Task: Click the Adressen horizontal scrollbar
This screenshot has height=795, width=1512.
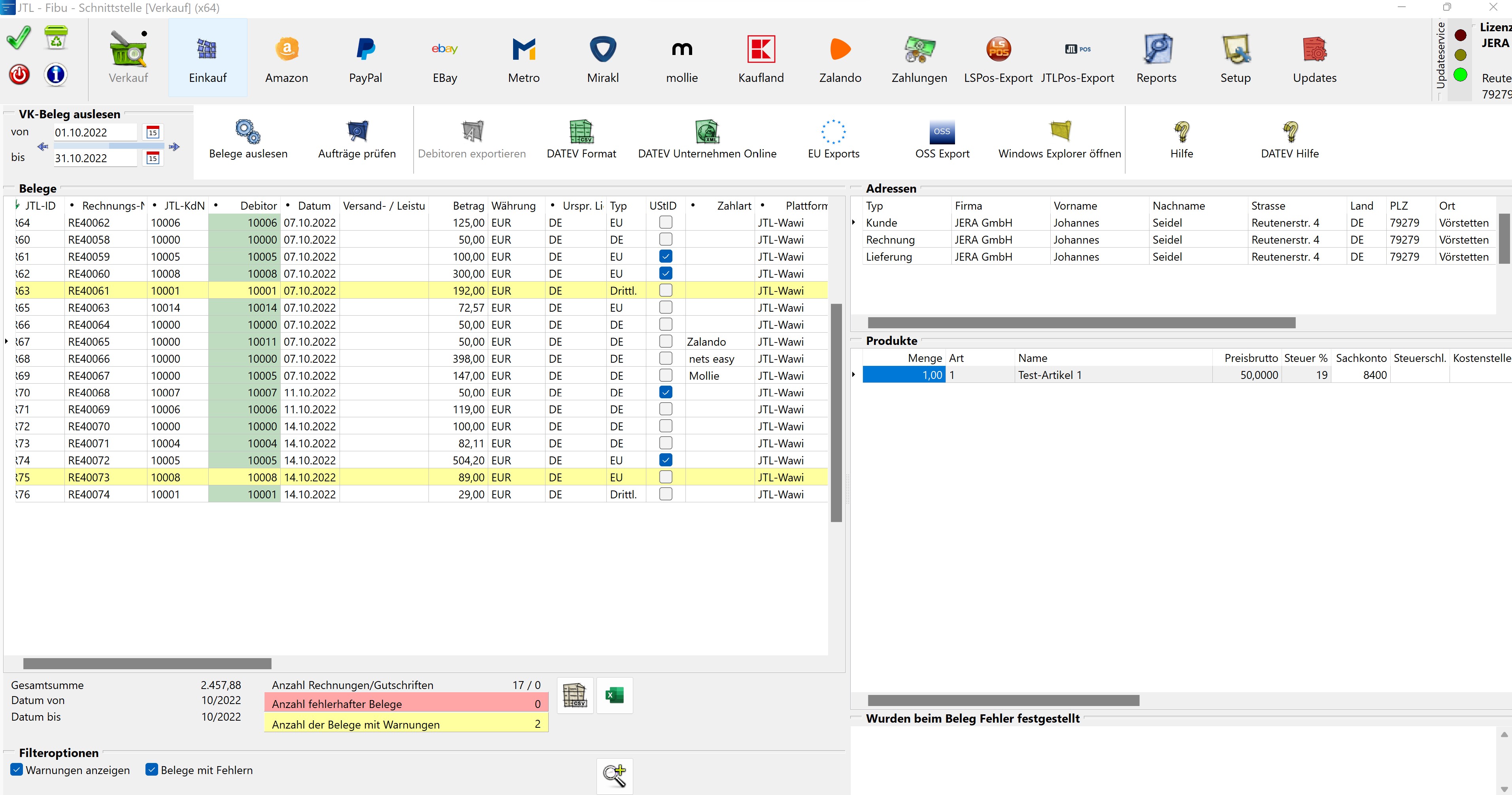Action: click(1081, 323)
